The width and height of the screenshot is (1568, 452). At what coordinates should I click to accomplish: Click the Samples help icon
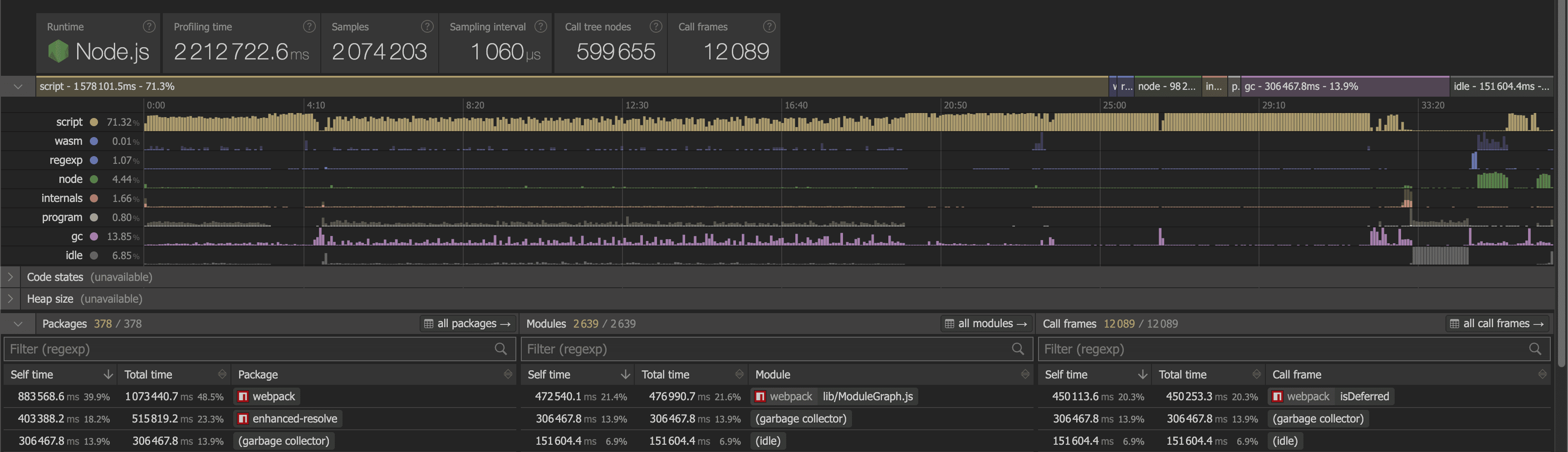427,26
